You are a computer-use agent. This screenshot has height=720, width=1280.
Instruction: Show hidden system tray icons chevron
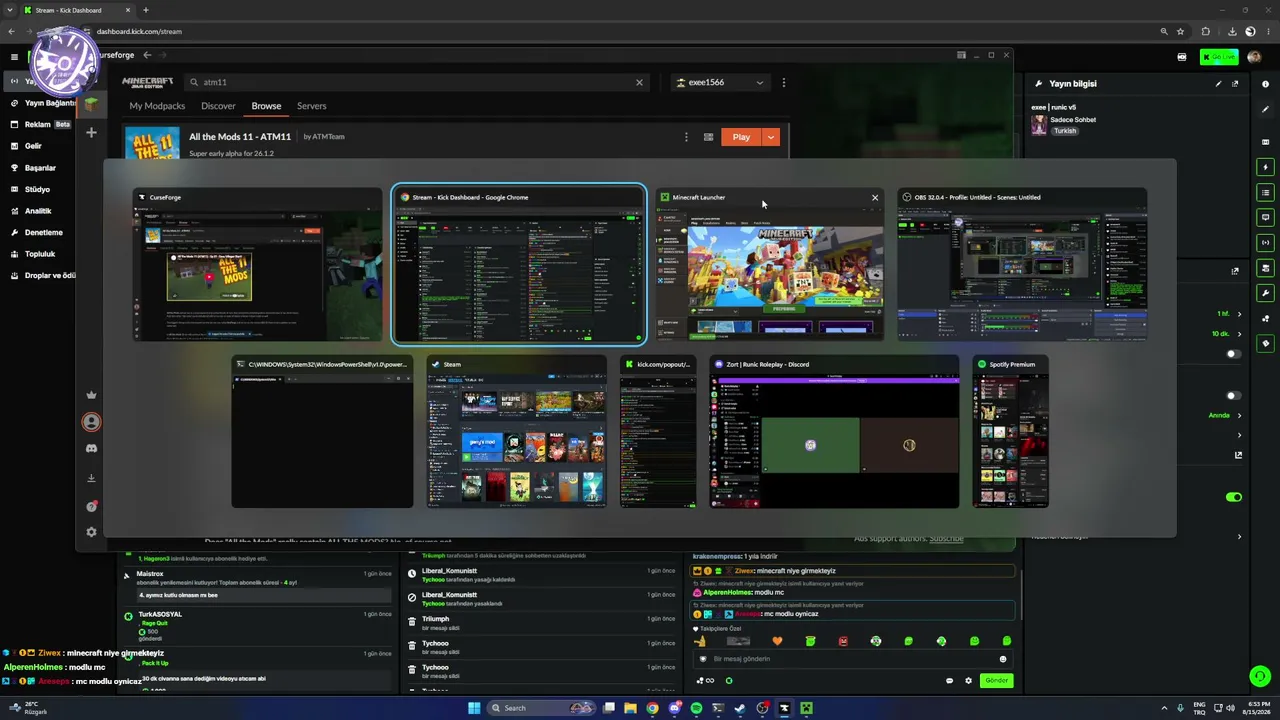pos(1165,708)
